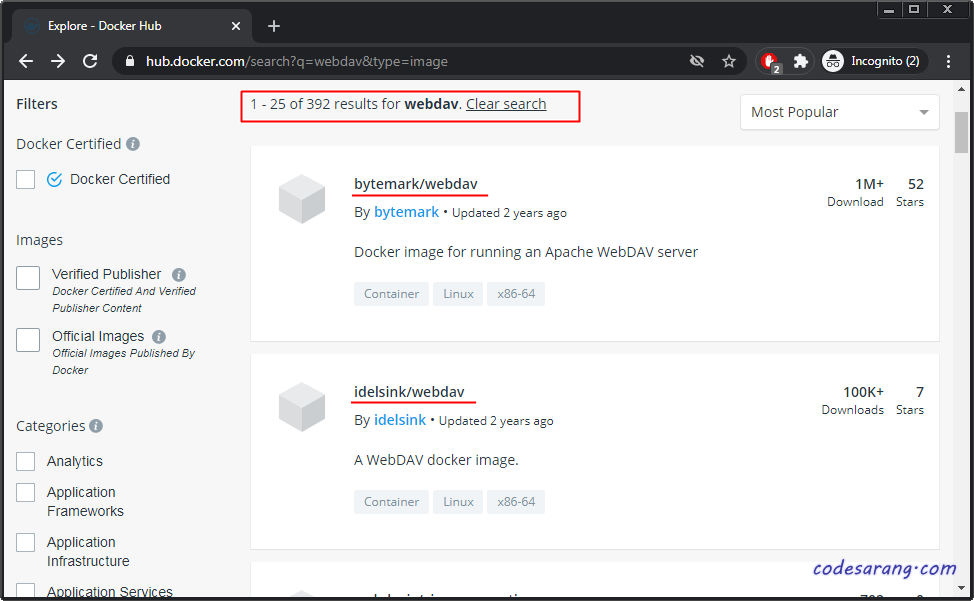The width and height of the screenshot is (974, 601).
Task: Click the Linux tag under bytemark/webdav
Action: tap(458, 294)
